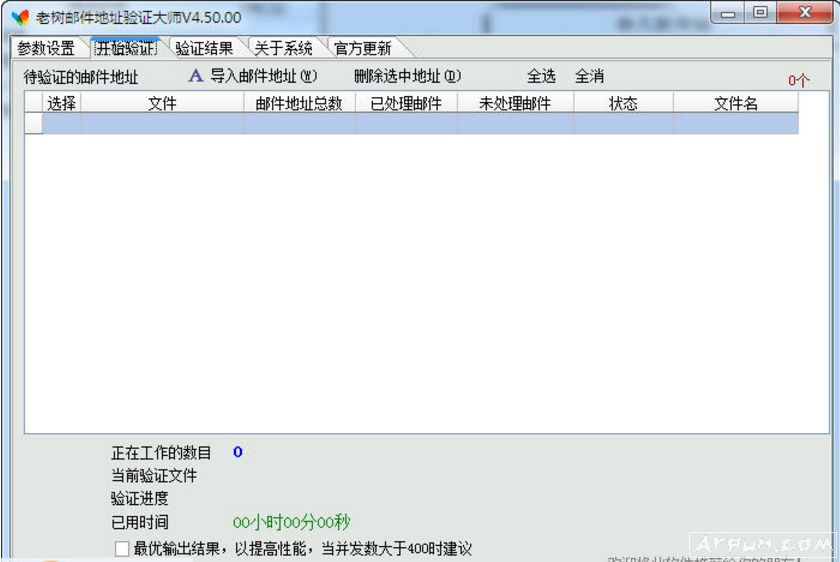Screen dimensions: 840x562
Task: Open the 参数设置 tab
Action: [46, 48]
